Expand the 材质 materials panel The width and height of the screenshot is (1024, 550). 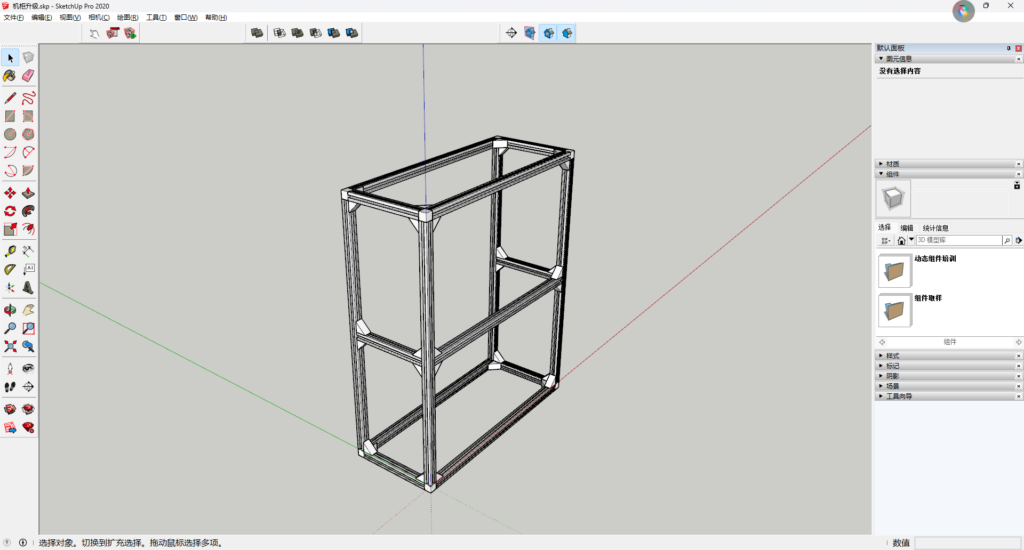[x=892, y=164]
